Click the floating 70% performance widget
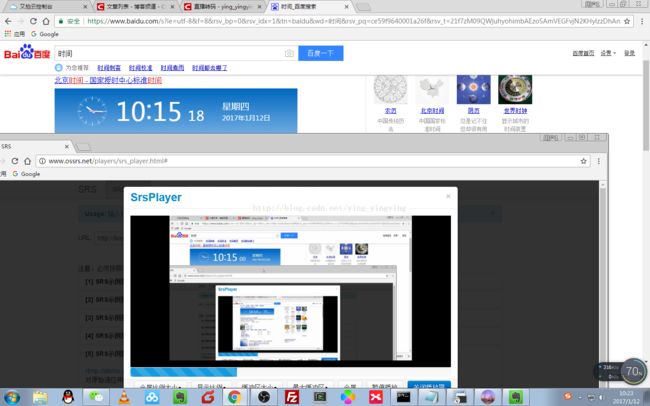This screenshot has height=406, width=650. point(633,371)
